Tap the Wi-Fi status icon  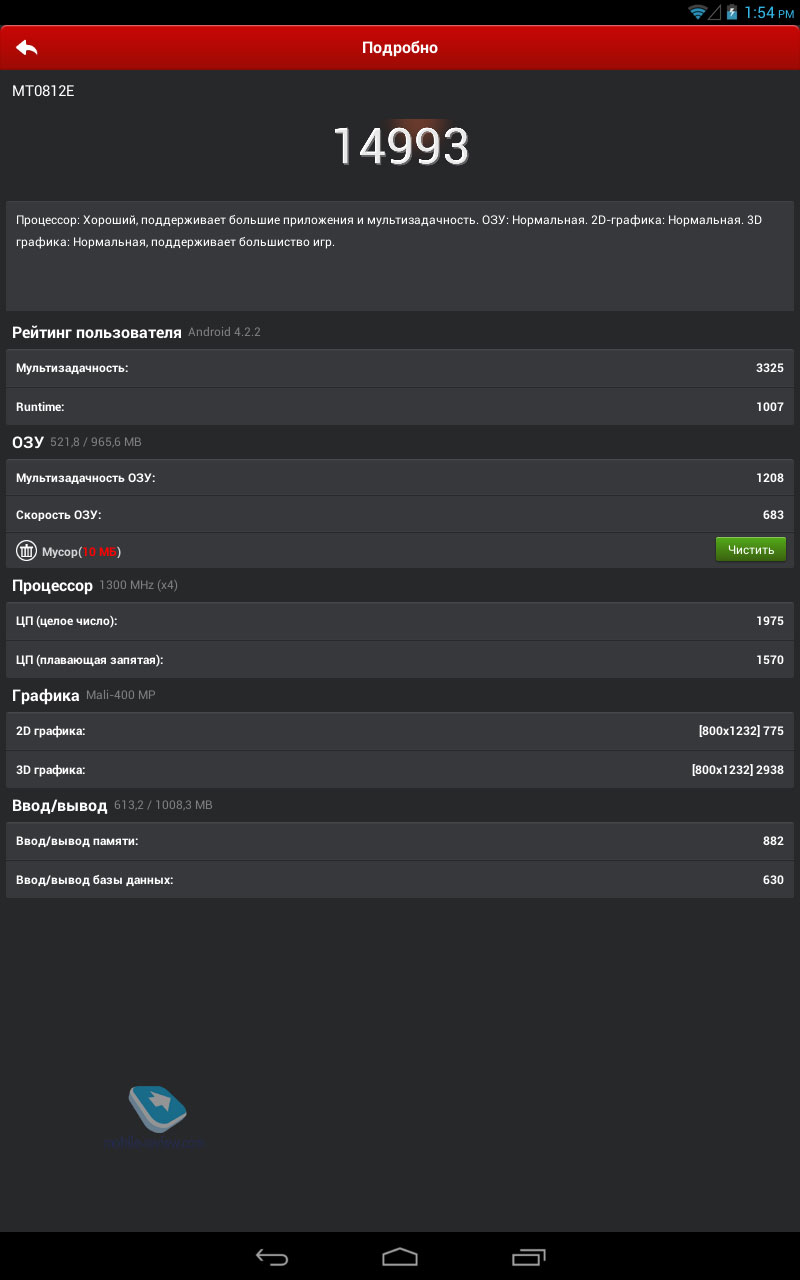coord(697,12)
